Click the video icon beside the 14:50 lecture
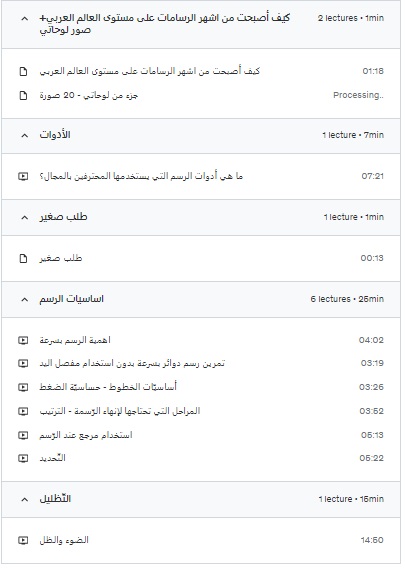 pyautogui.click(x=23, y=540)
